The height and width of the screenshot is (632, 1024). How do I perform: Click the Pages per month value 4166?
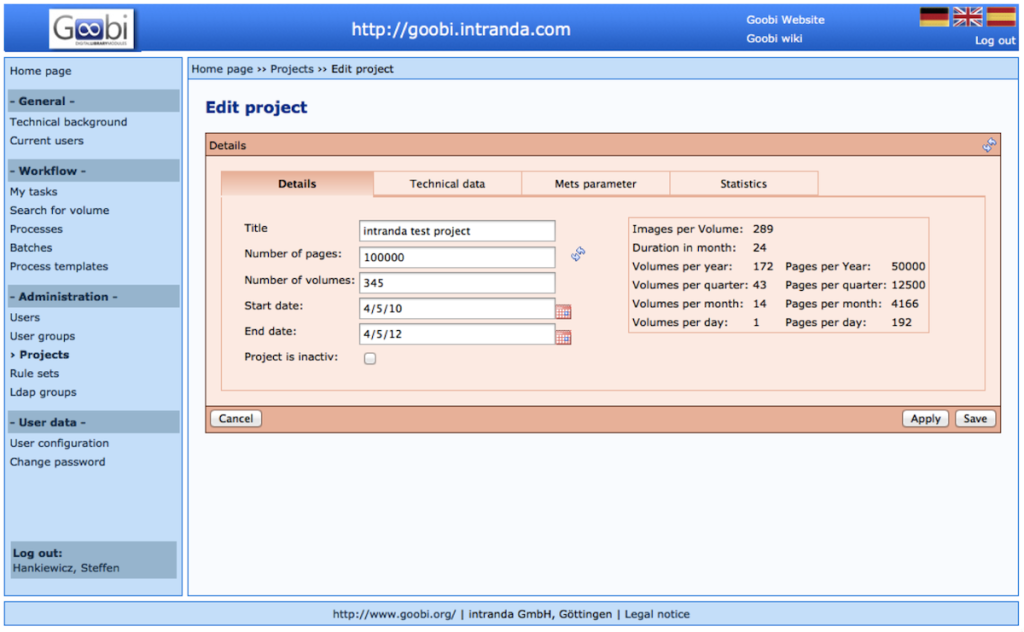click(x=904, y=304)
